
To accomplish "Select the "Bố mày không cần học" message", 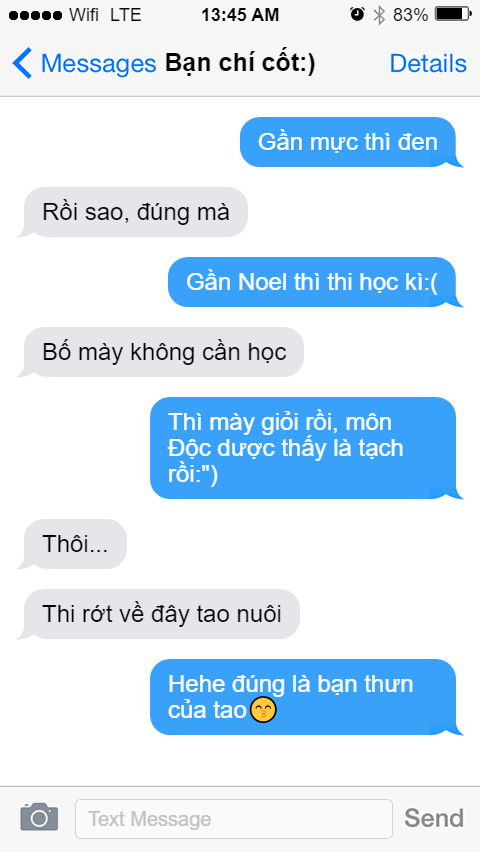I will [x=160, y=352].
